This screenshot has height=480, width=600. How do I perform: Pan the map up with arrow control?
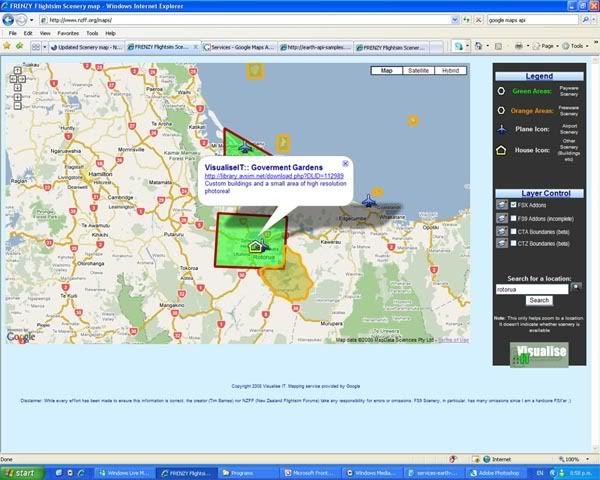[18, 72]
